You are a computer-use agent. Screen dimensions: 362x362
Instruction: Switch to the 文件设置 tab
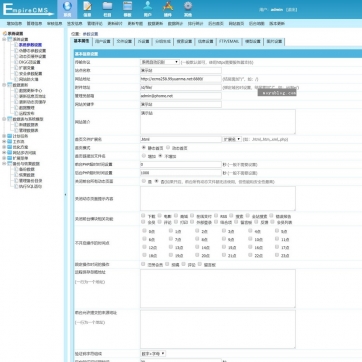(124, 42)
